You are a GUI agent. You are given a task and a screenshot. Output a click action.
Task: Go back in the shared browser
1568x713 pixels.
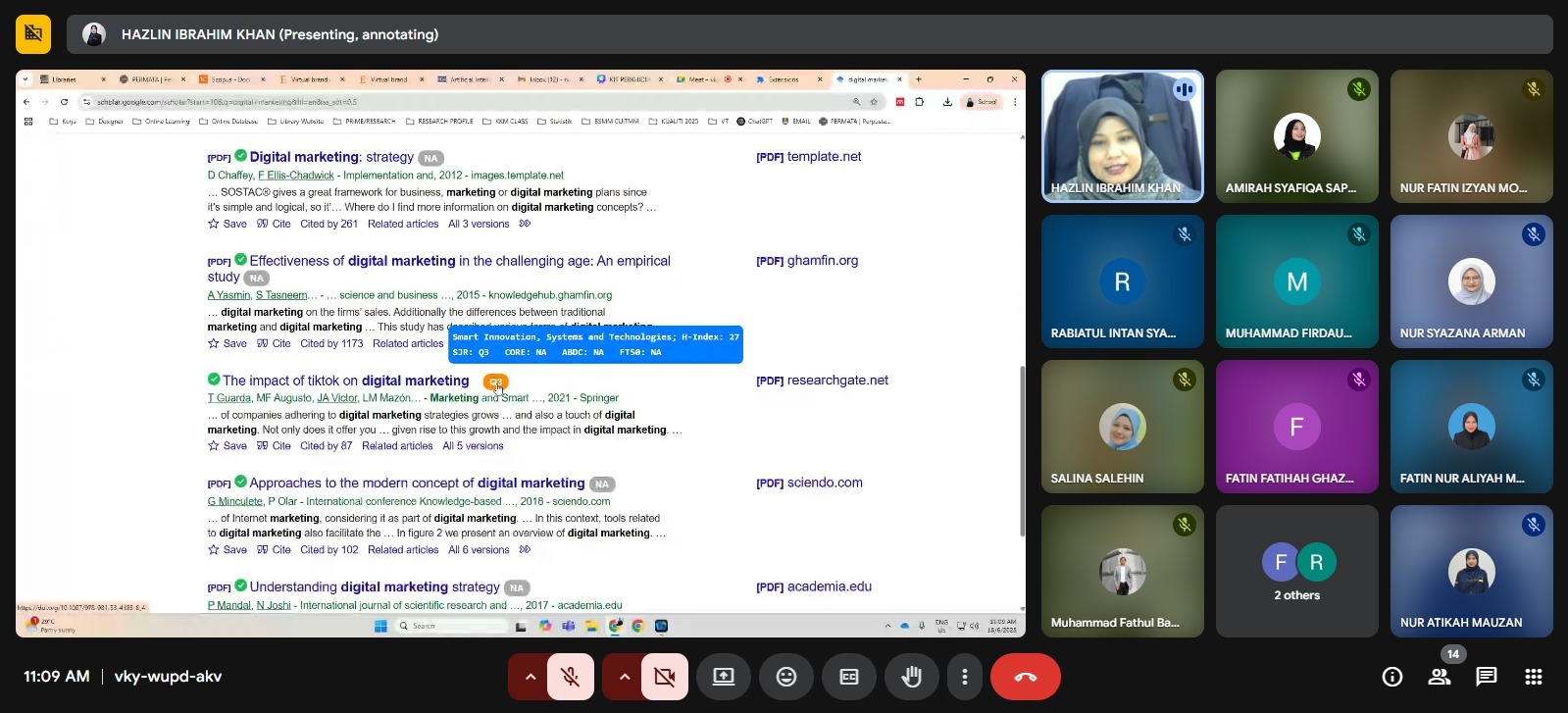[26, 101]
